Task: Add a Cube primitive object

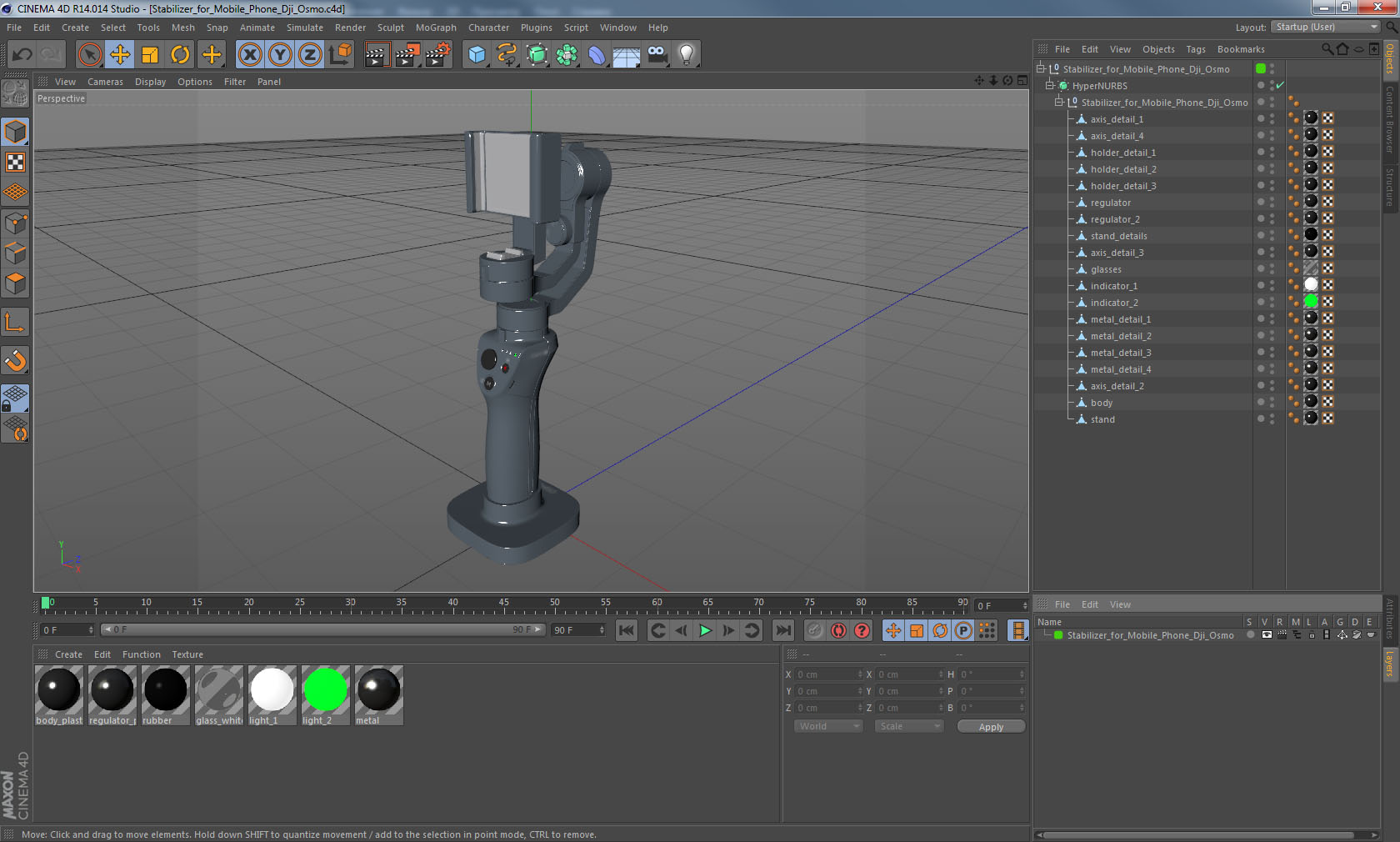Action: 477,55
